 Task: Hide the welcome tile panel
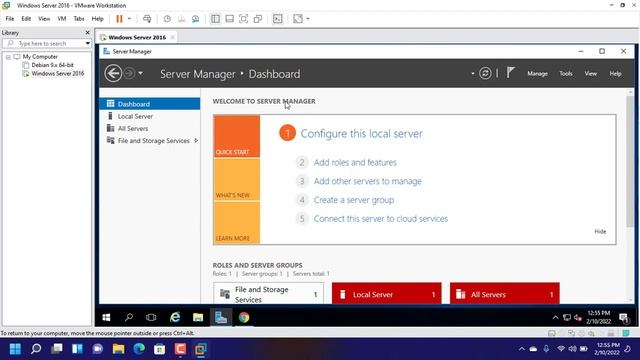pos(600,231)
